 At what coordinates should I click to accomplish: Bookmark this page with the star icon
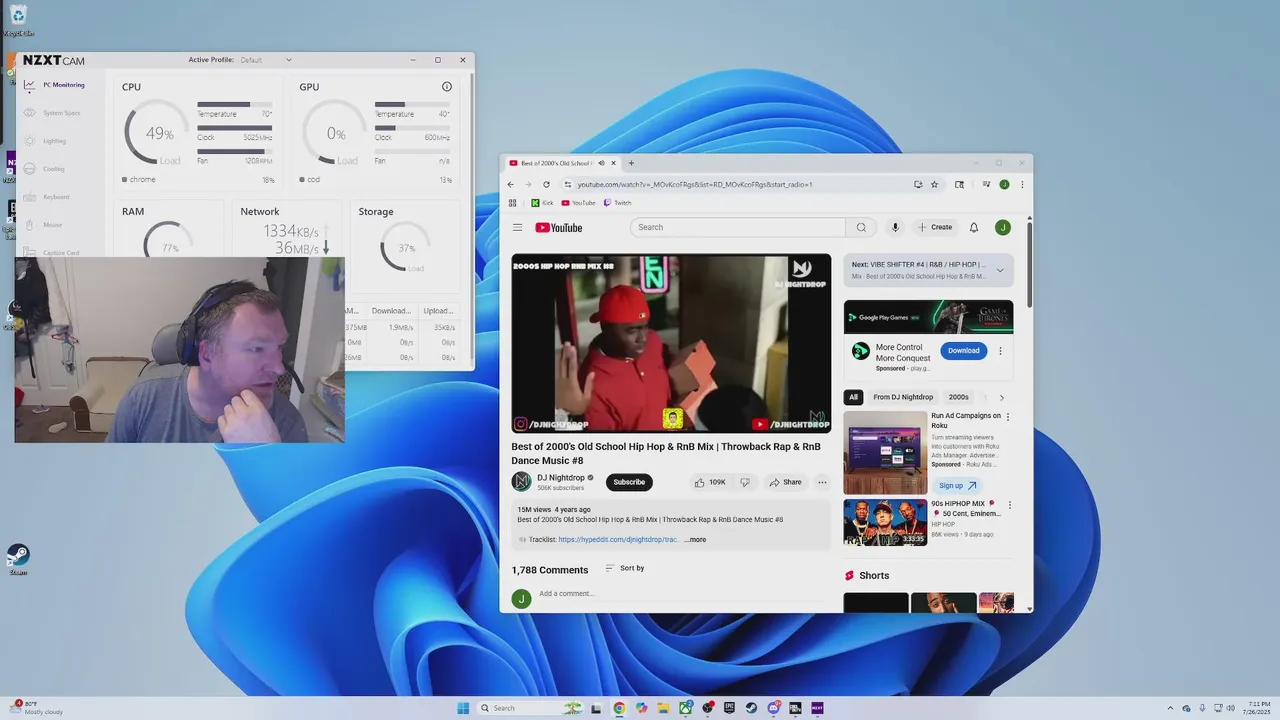coord(935,184)
